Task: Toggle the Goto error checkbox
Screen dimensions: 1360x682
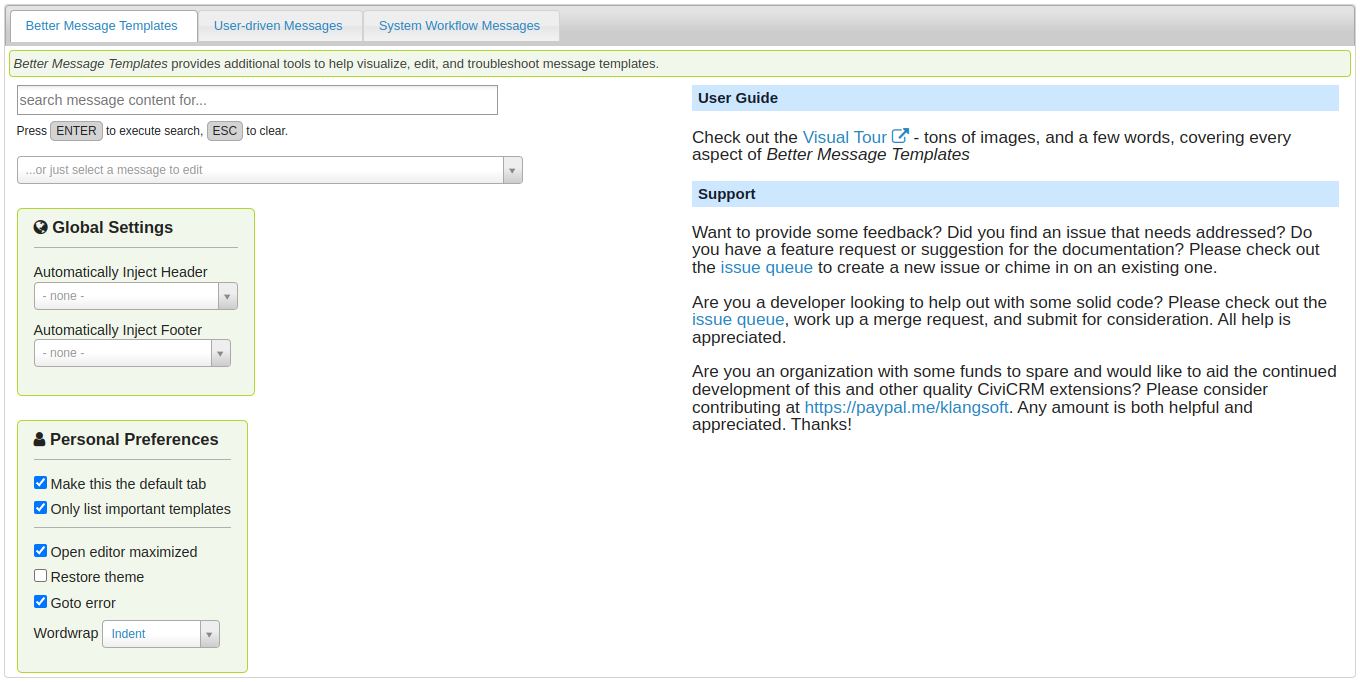Action: click(x=41, y=602)
